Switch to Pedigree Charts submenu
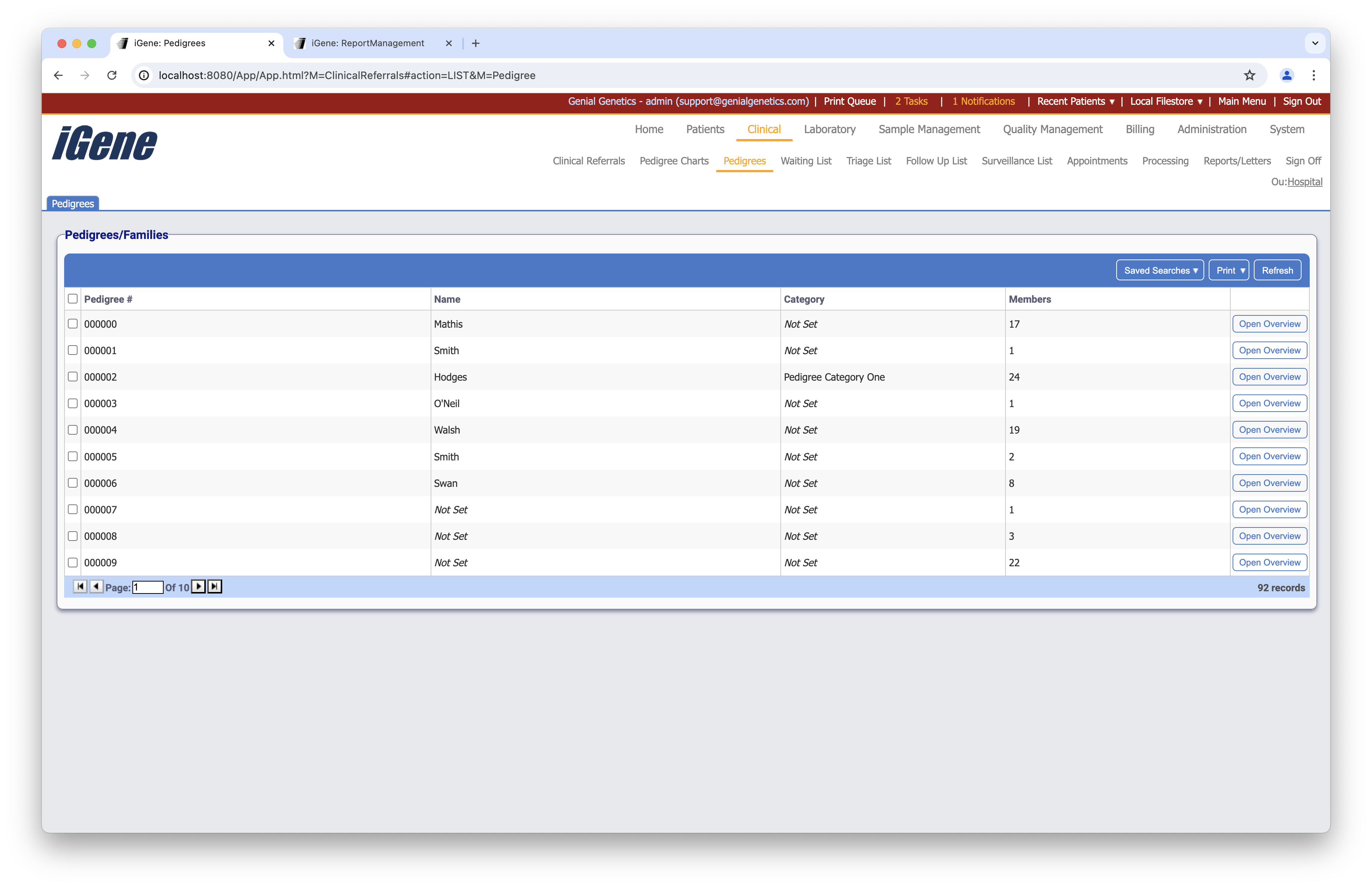1372x888 pixels. click(674, 161)
